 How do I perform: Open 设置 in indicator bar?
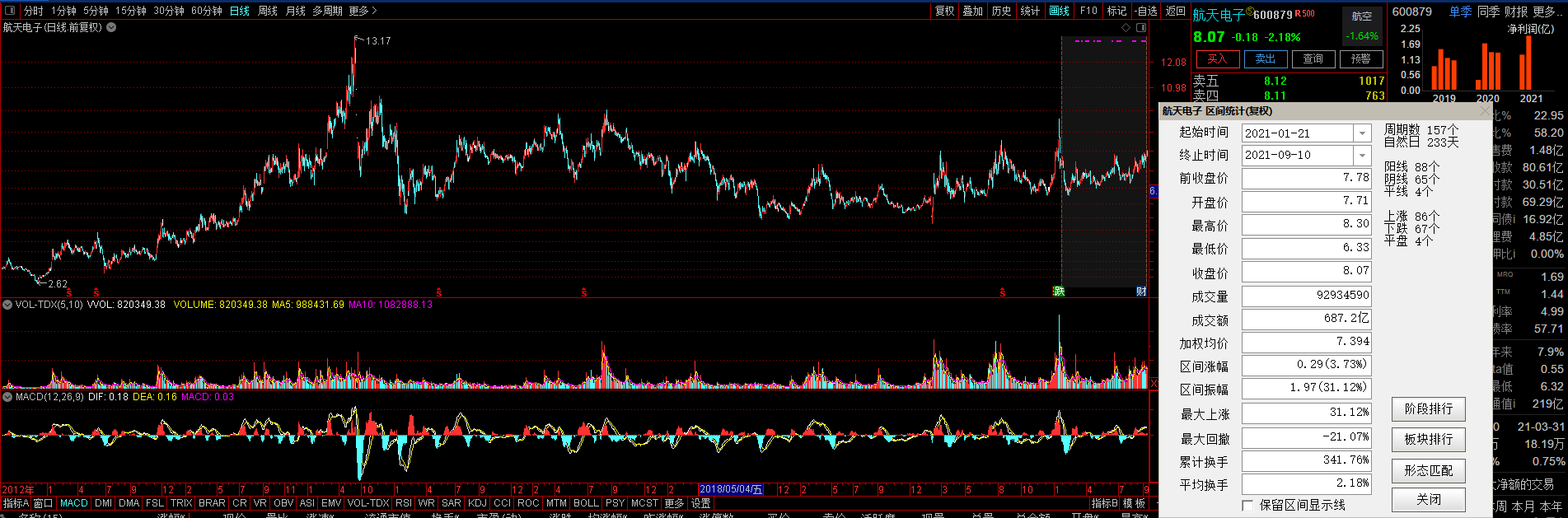pyautogui.click(x=700, y=503)
